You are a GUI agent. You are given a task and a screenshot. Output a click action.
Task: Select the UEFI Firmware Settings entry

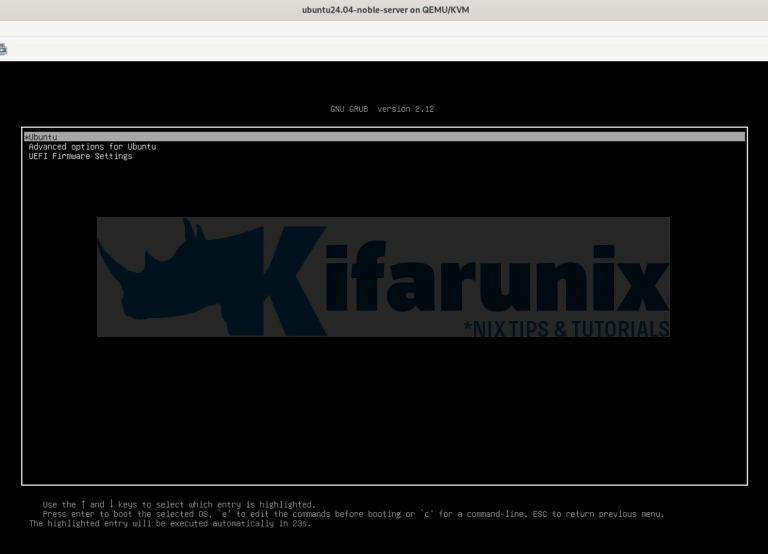[x=80, y=156]
